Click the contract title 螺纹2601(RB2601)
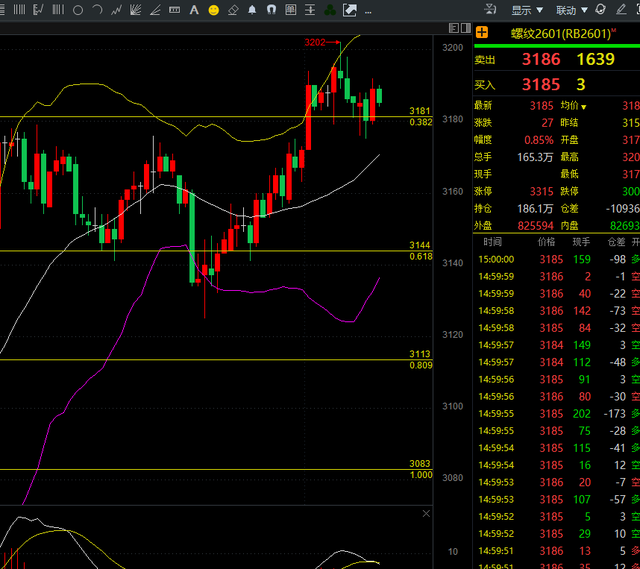Screen dimensions: 640x569 (563, 33)
